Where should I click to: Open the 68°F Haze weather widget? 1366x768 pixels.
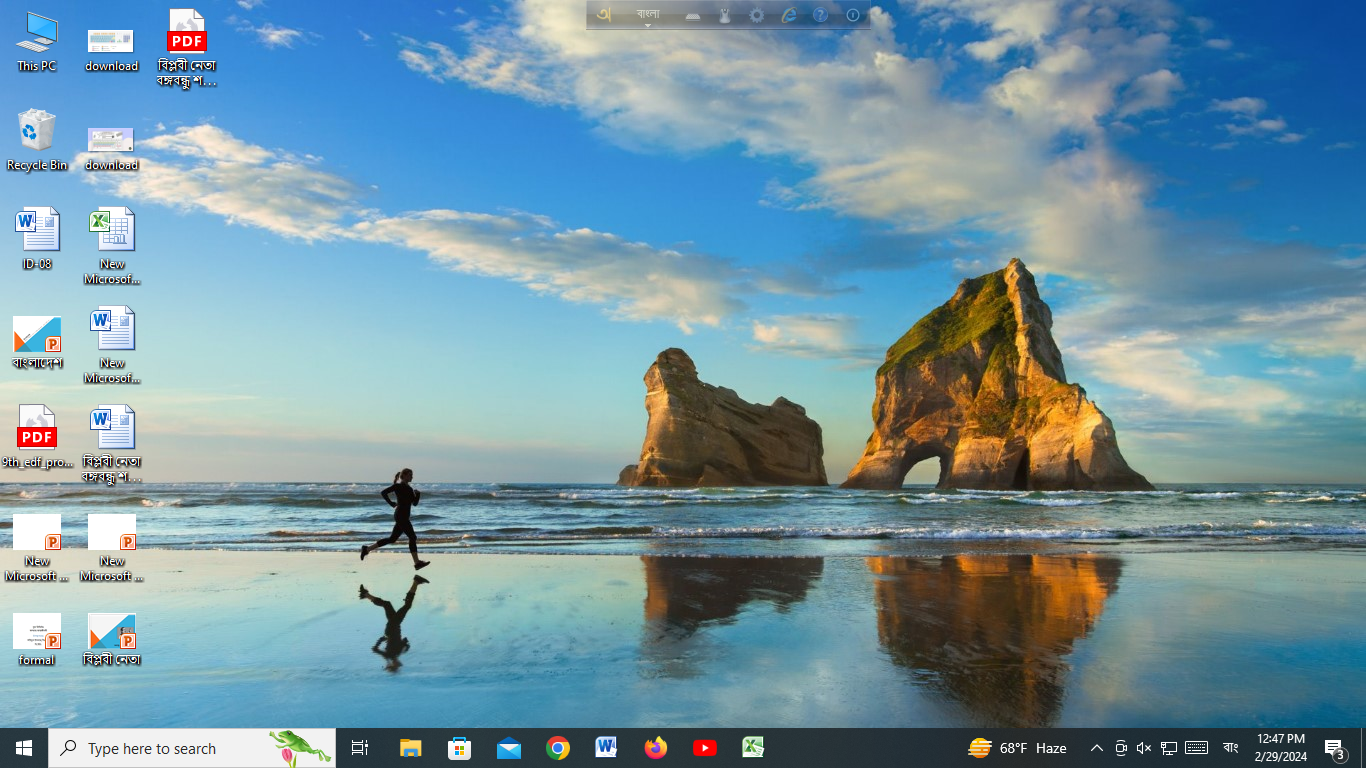1017,748
